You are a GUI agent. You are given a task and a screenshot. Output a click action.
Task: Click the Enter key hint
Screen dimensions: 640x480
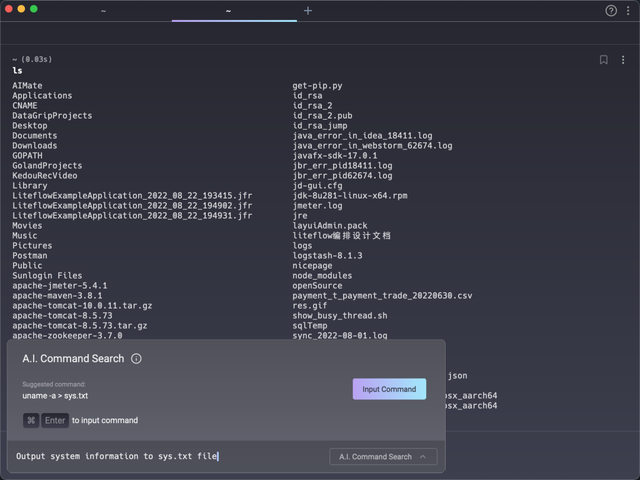coord(55,420)
